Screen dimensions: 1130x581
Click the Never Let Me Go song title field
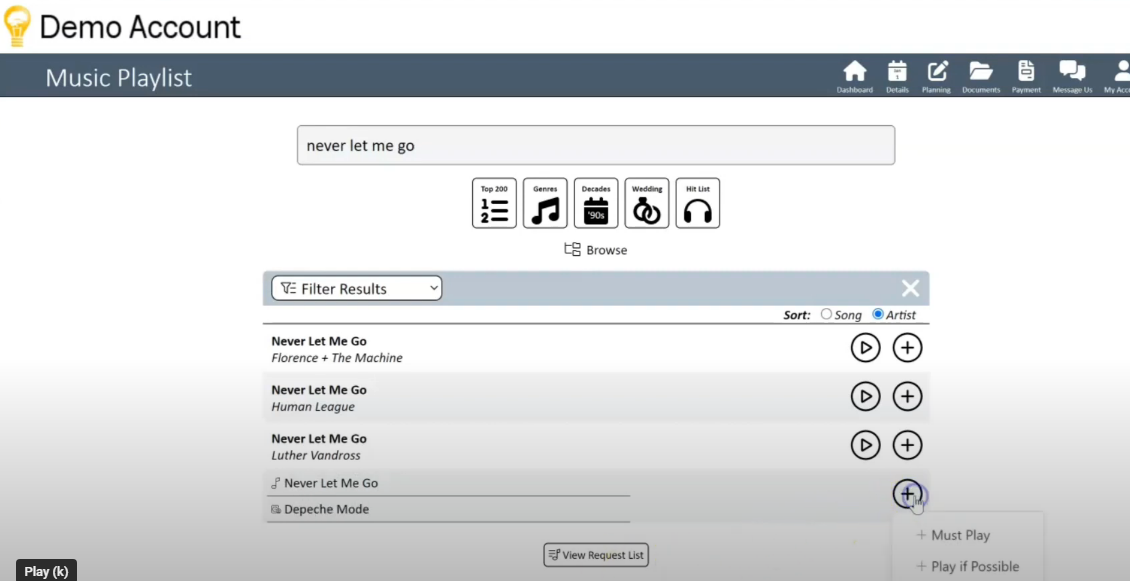(x=448, y=483)
